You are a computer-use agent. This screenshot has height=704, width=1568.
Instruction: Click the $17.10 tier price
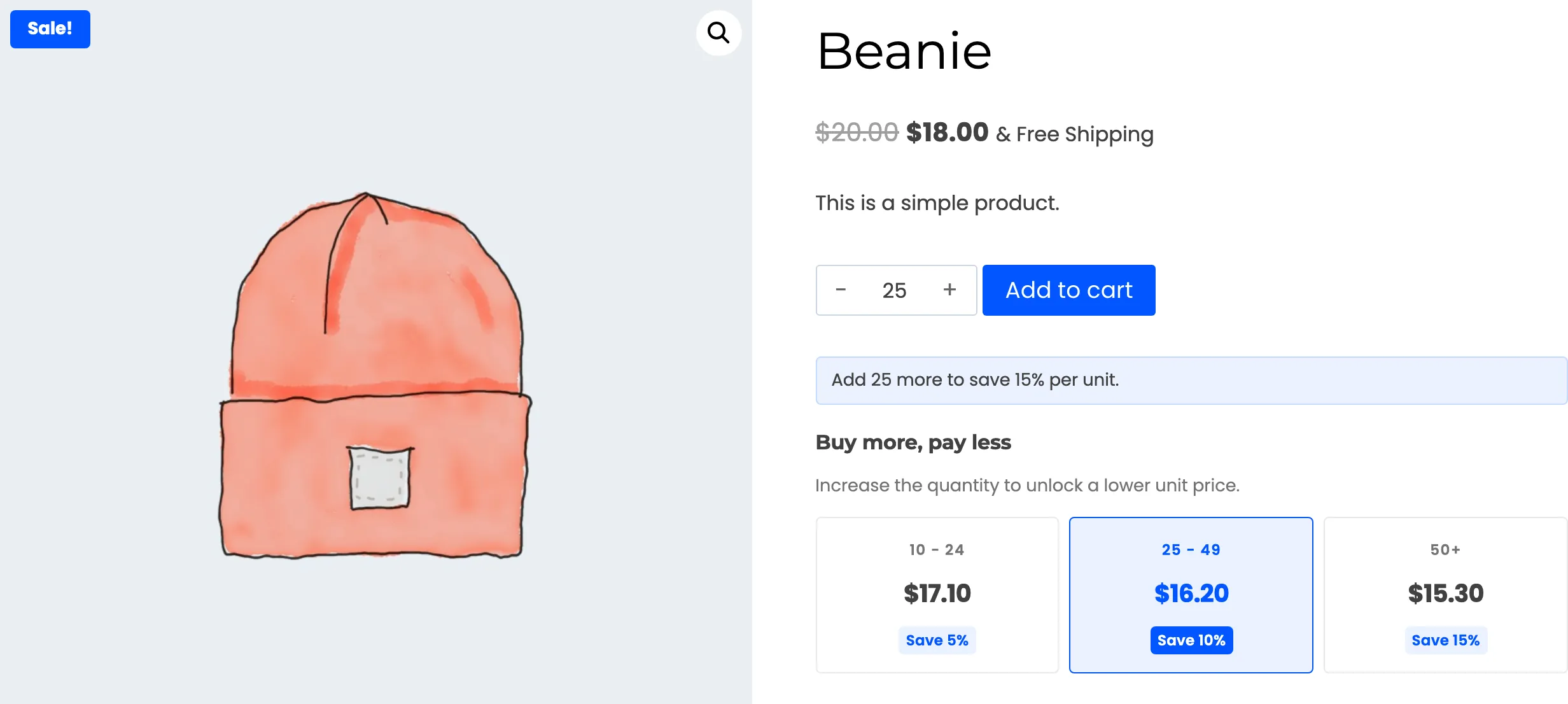[x=937, y=593]
